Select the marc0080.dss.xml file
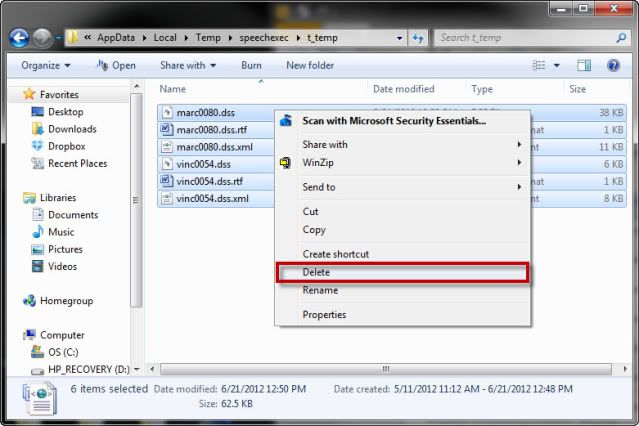The height and width of the screenshot is (426, 639). click(214, 147)
